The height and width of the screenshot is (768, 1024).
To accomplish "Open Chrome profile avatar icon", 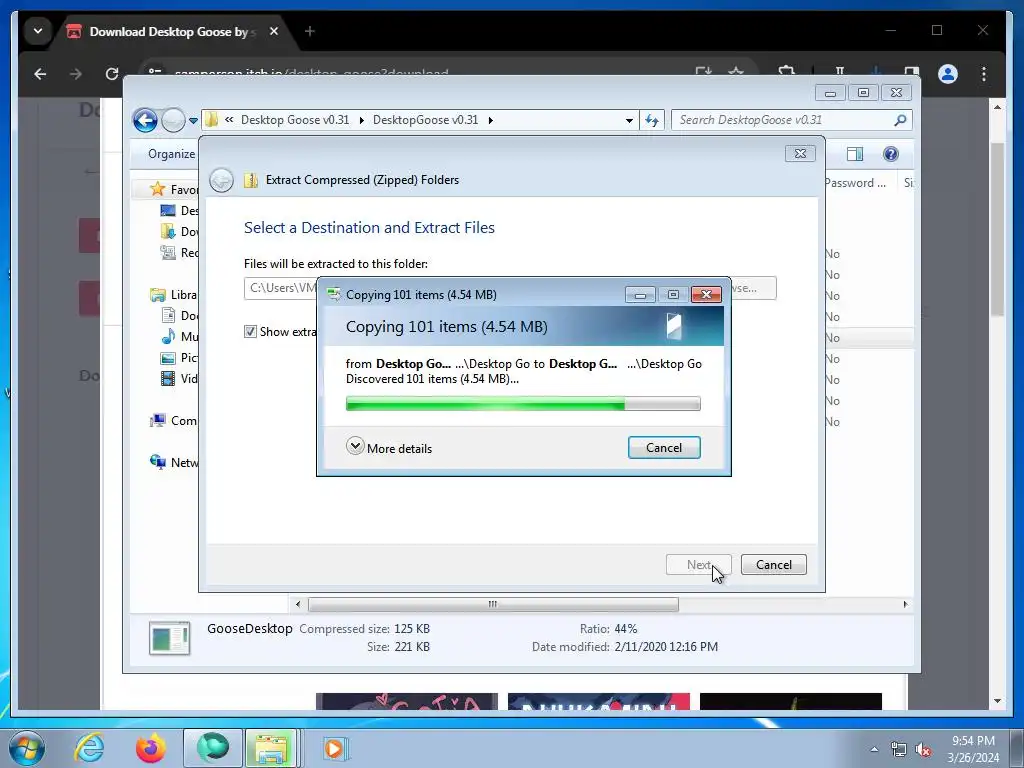I will [x=948, y=74].
